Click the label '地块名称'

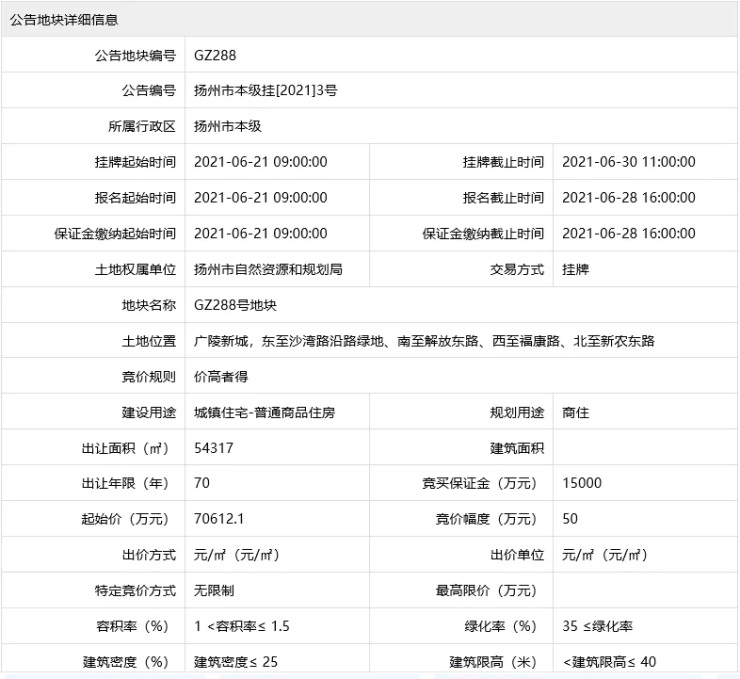point(149,305)
